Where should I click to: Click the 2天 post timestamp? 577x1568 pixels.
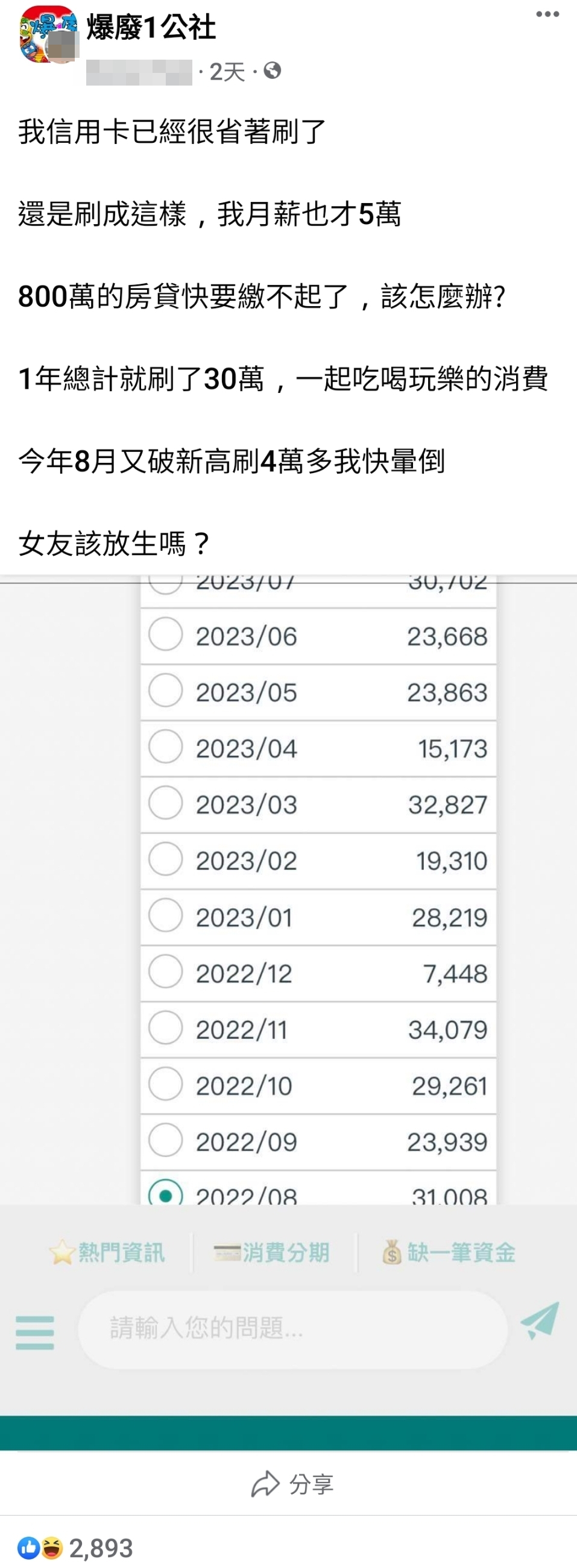point(227,72)
